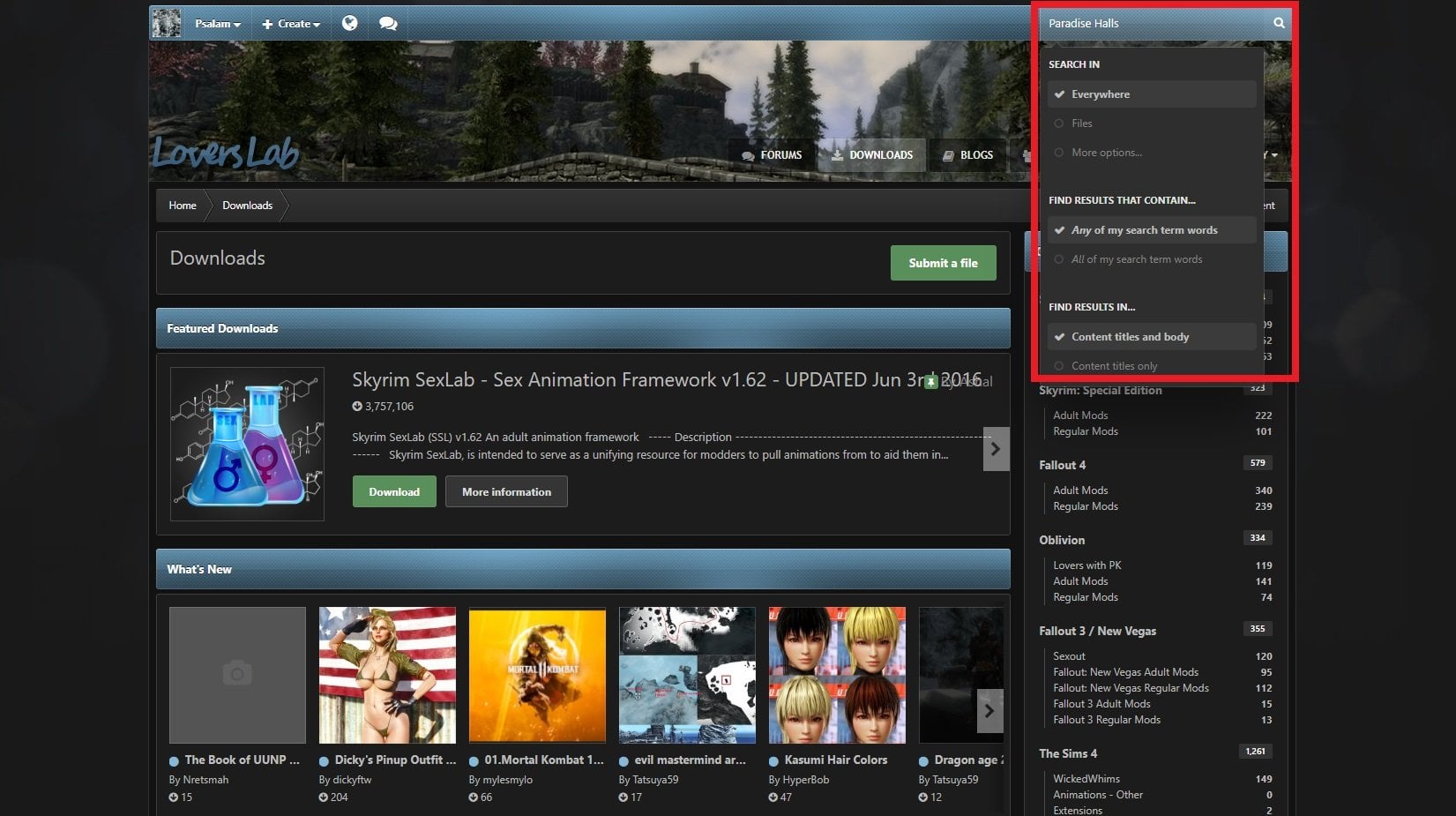Go to Home breadcrumb
The image size is (1456, 816).
tap(183, 206)
